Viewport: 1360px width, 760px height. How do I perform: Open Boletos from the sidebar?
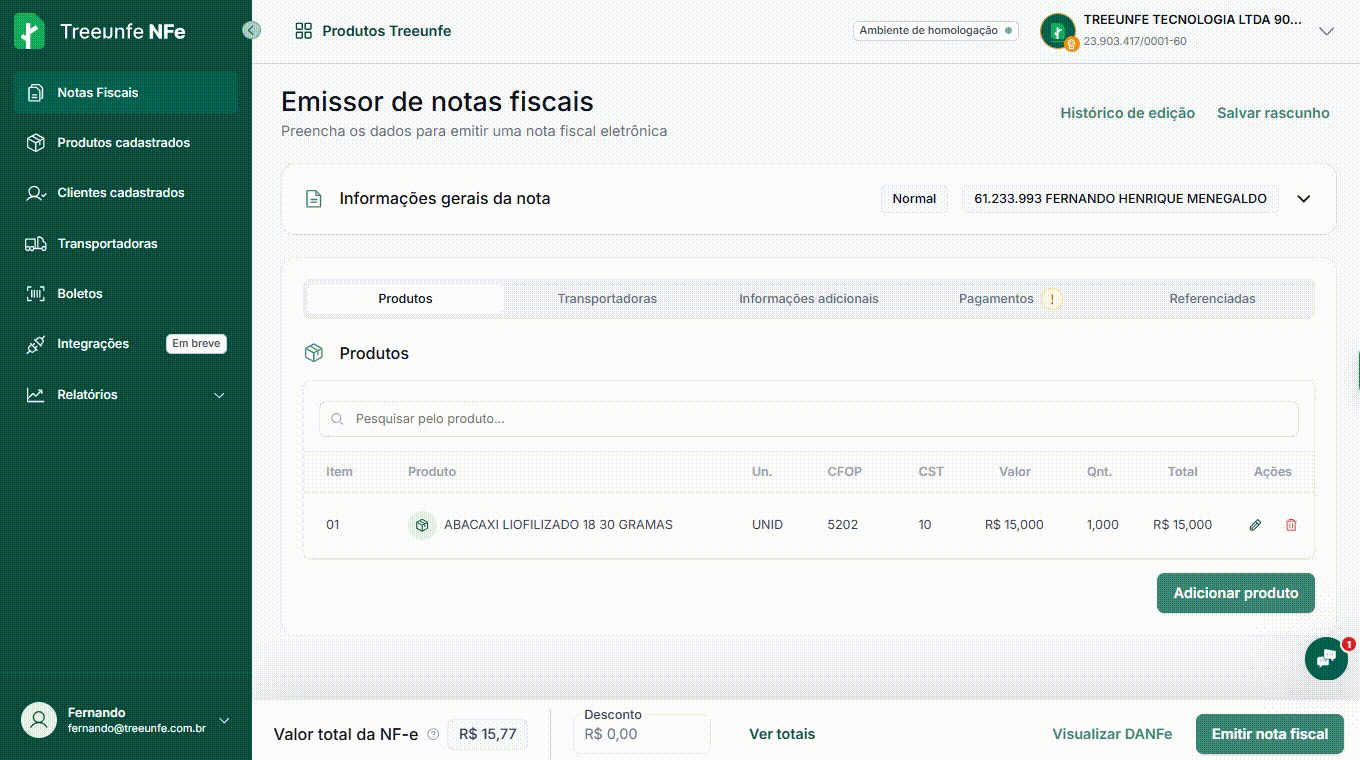coord(80,294)
